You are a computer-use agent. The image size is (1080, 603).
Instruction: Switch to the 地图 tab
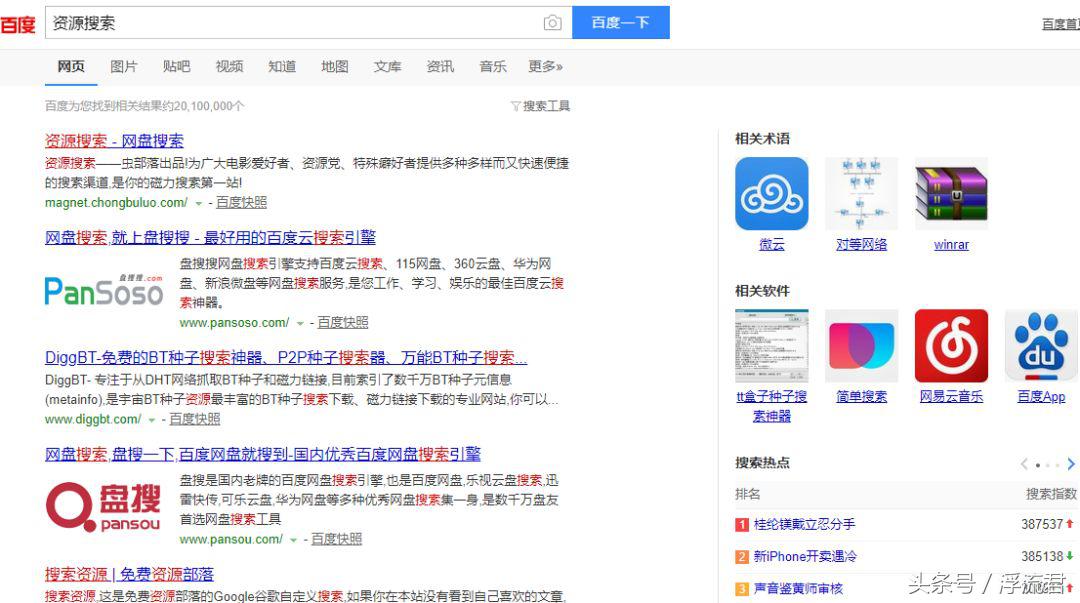(335, 66)
